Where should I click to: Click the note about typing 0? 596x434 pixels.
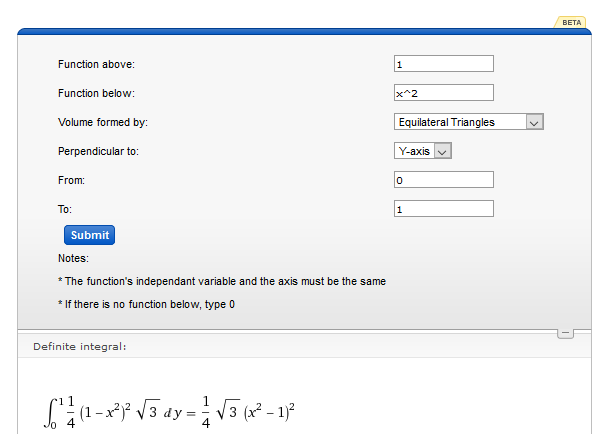point(146,304)
